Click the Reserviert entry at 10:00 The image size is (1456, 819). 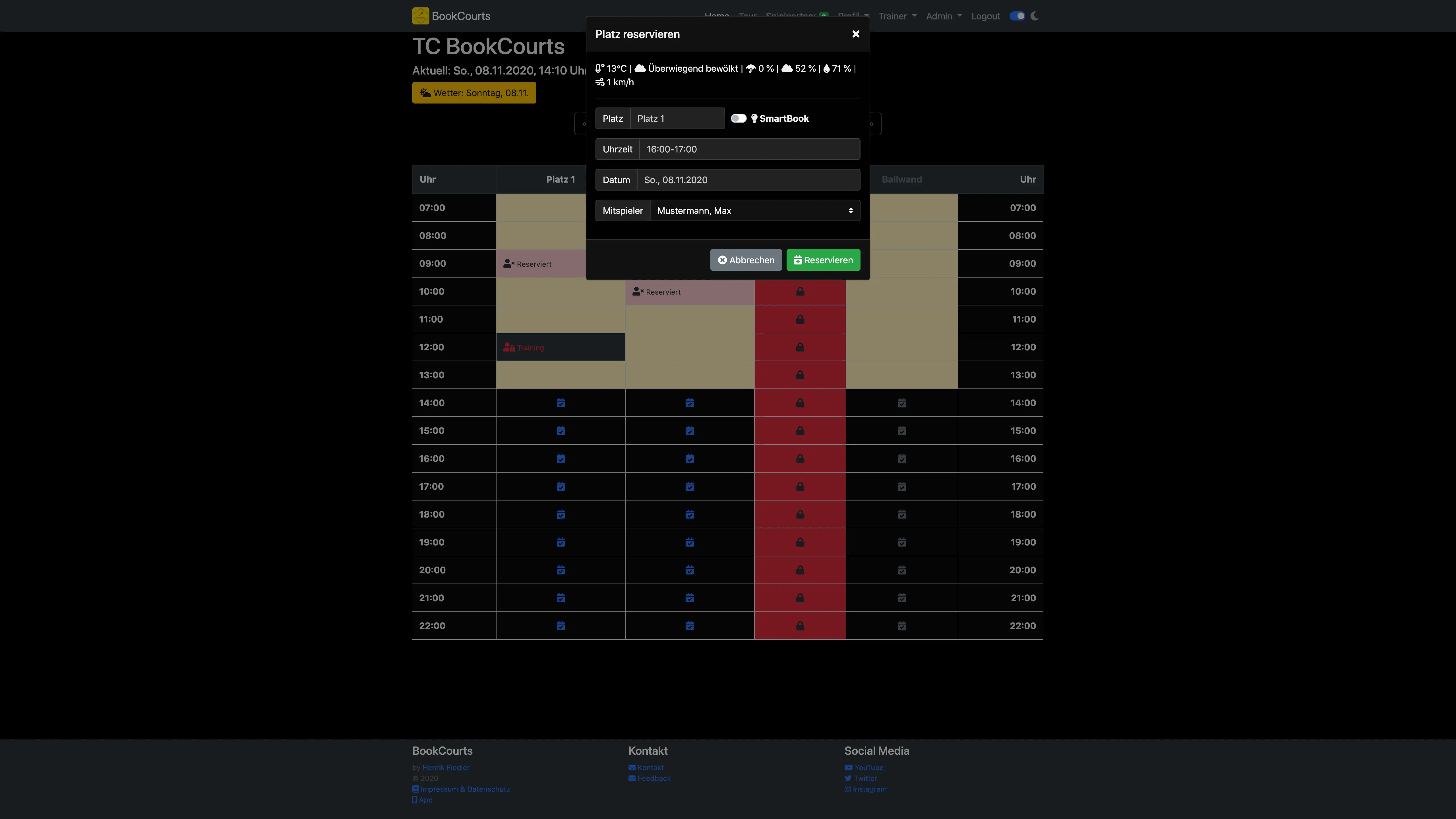click(x=656, y=292)
